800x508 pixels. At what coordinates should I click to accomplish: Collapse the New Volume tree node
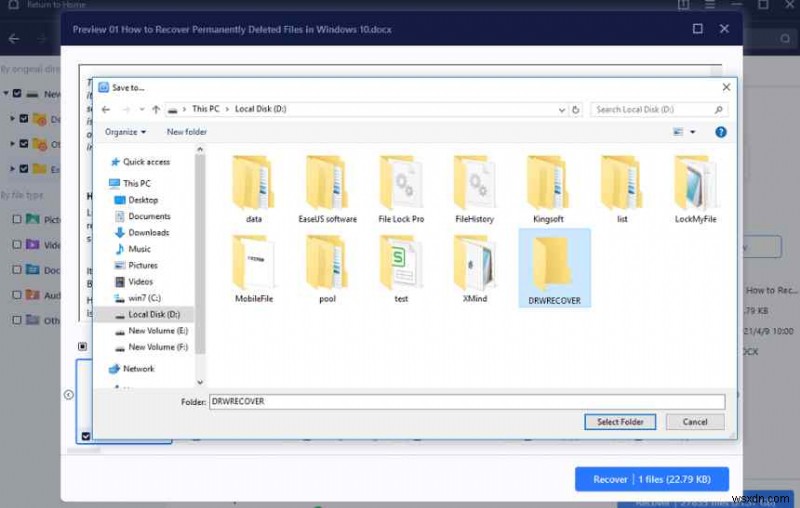(6, 93)
